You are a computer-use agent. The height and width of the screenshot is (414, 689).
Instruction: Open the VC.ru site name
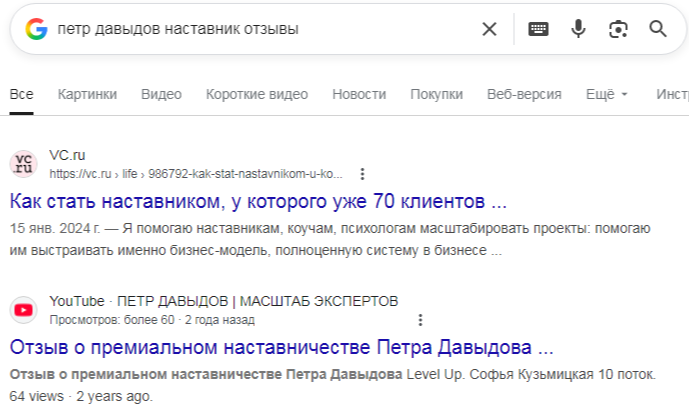pos(67,155)
